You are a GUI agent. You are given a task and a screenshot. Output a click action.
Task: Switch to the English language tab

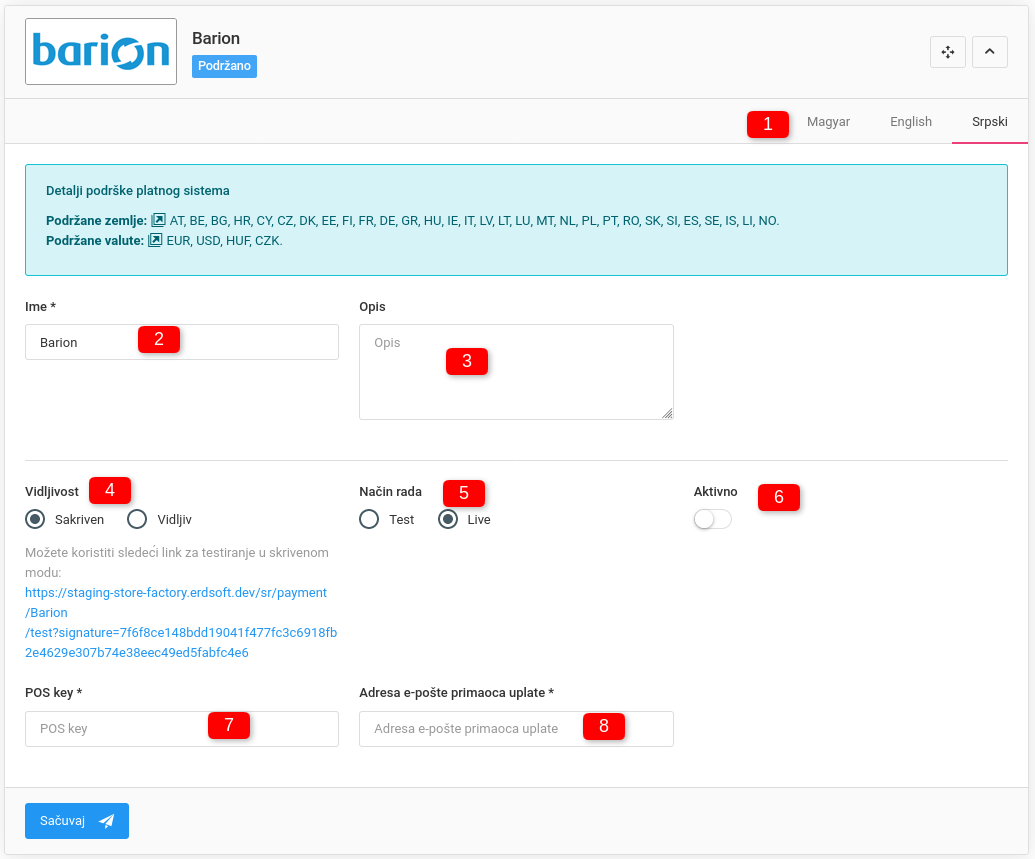pos(910,122)
